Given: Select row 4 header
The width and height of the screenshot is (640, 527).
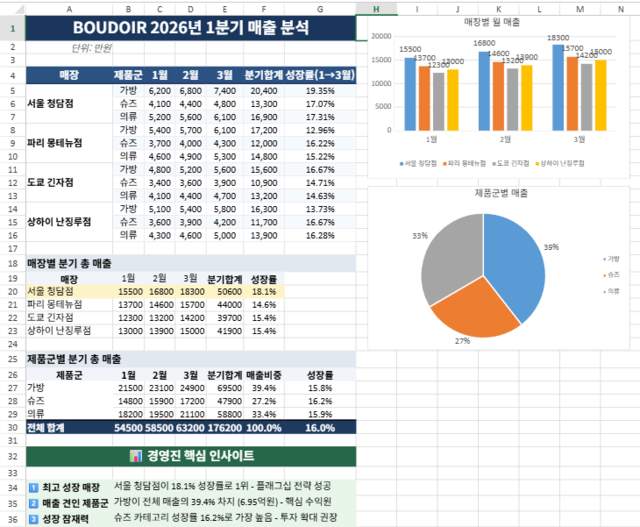Looking at the screenshot, I should click(x=13, y=76).
